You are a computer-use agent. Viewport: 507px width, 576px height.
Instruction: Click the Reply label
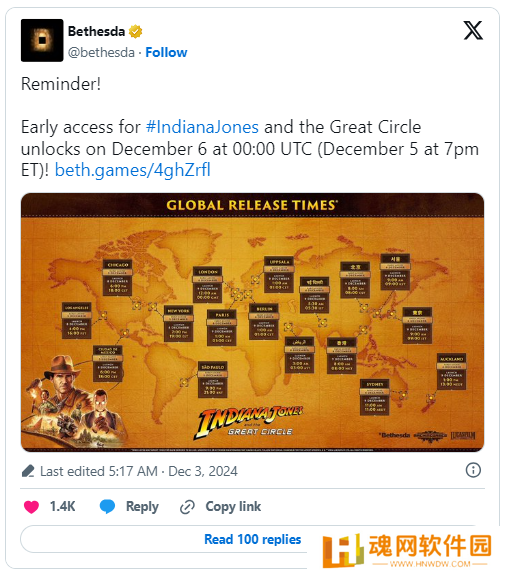142,507
